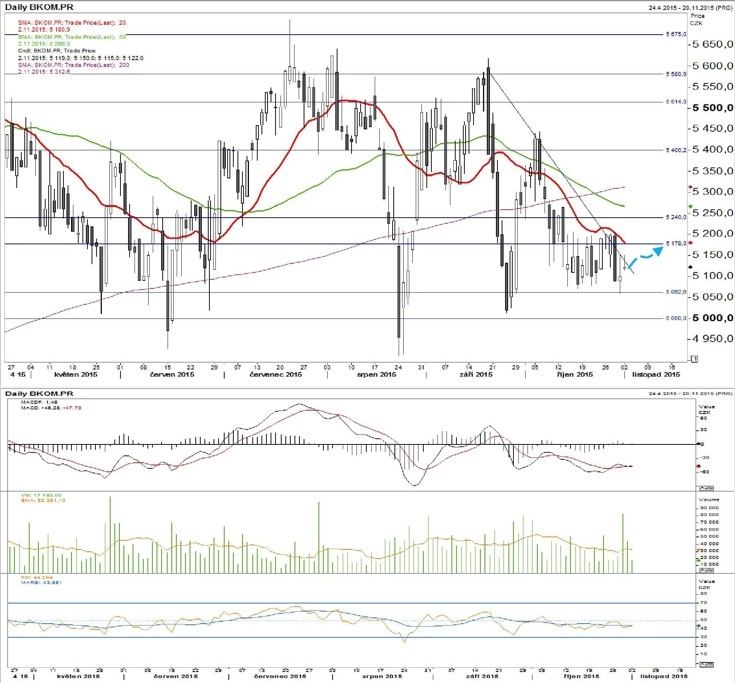
Task: Click the small '1' scale box under price axis
Action: pyautogui.click(x=694, y=359)
